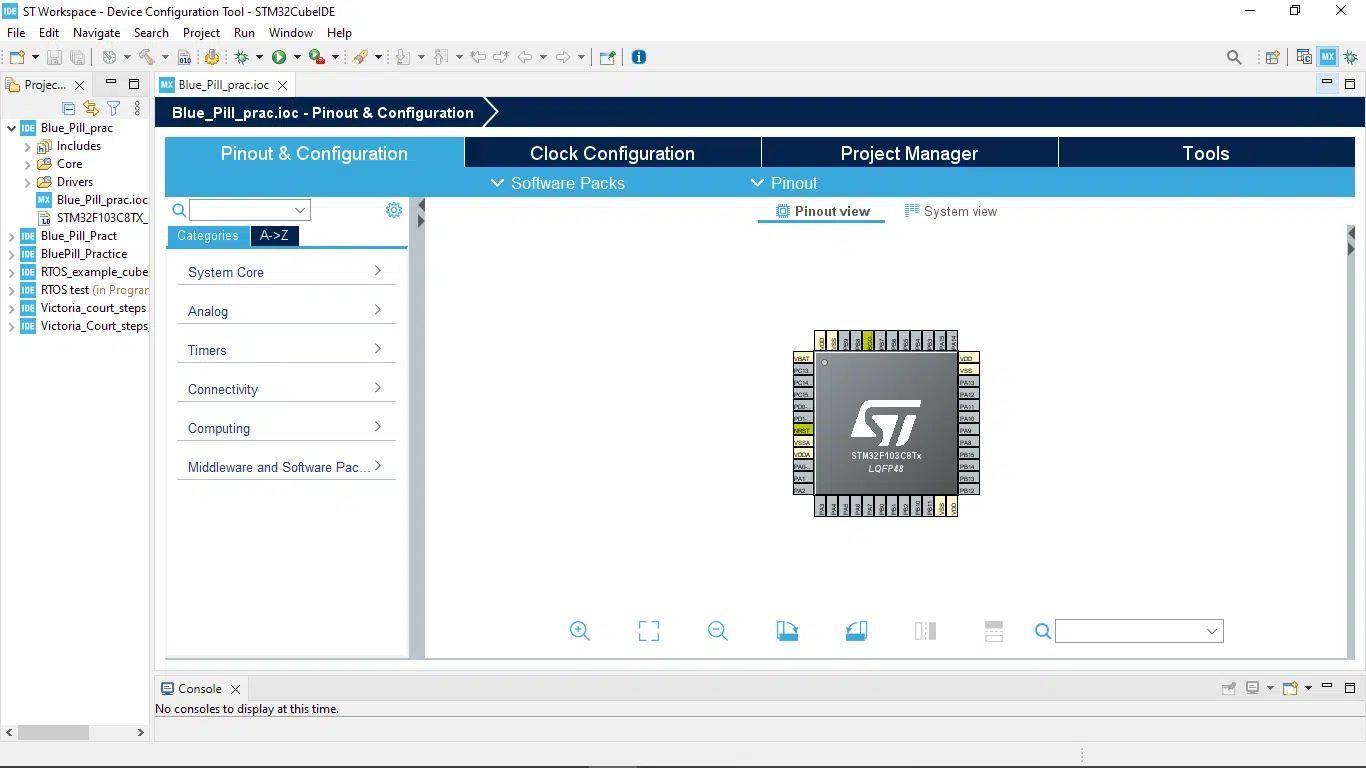Expand the Timers category

pyautogui.click(x=286, y=350)
